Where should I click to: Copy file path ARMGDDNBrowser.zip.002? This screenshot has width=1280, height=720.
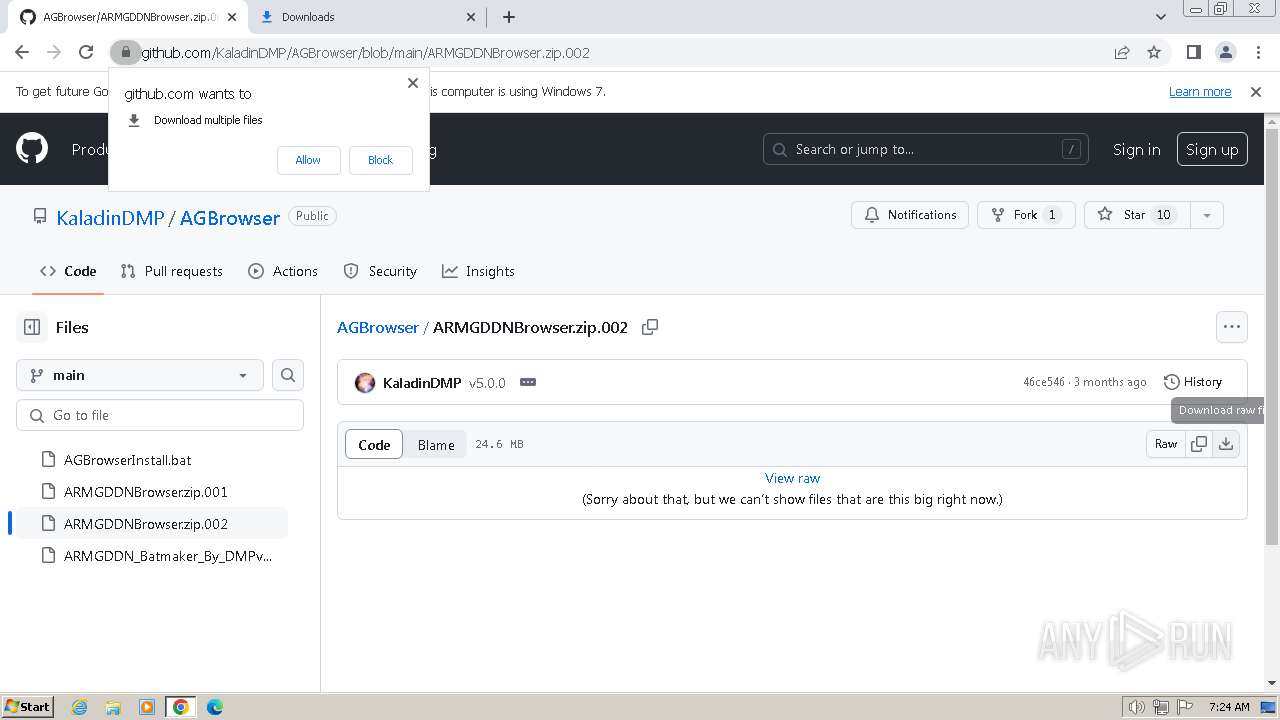pyautogui.click(x=650, y=327)
